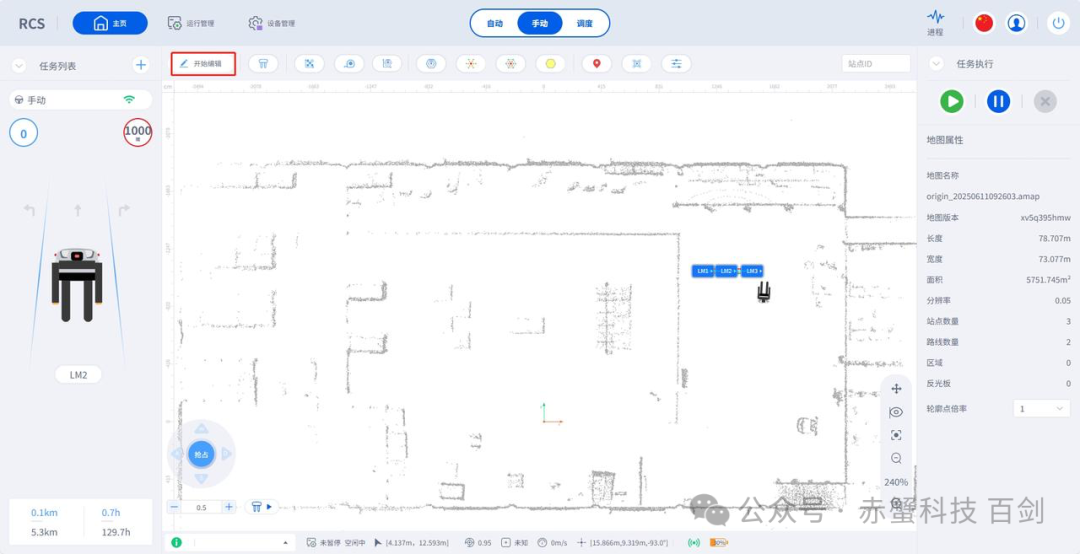This screenshot has height=554, width=1080.
Task: Click the LM3 station on the map
Action: click(x=752, y=271)
